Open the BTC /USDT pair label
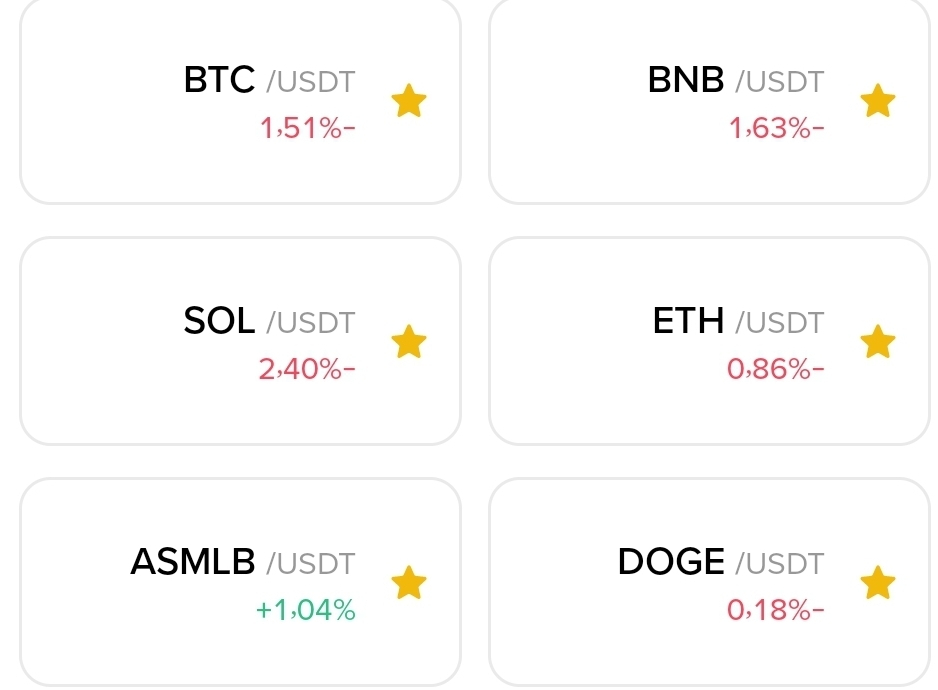938x690 pixels. (270, 80)
